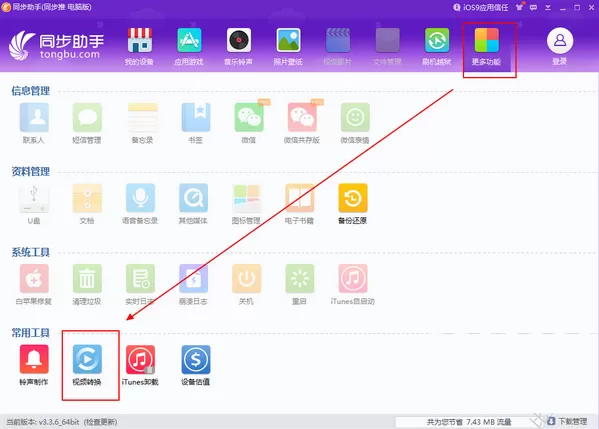Click the tongbu.com logo

(x=56, y=46)
